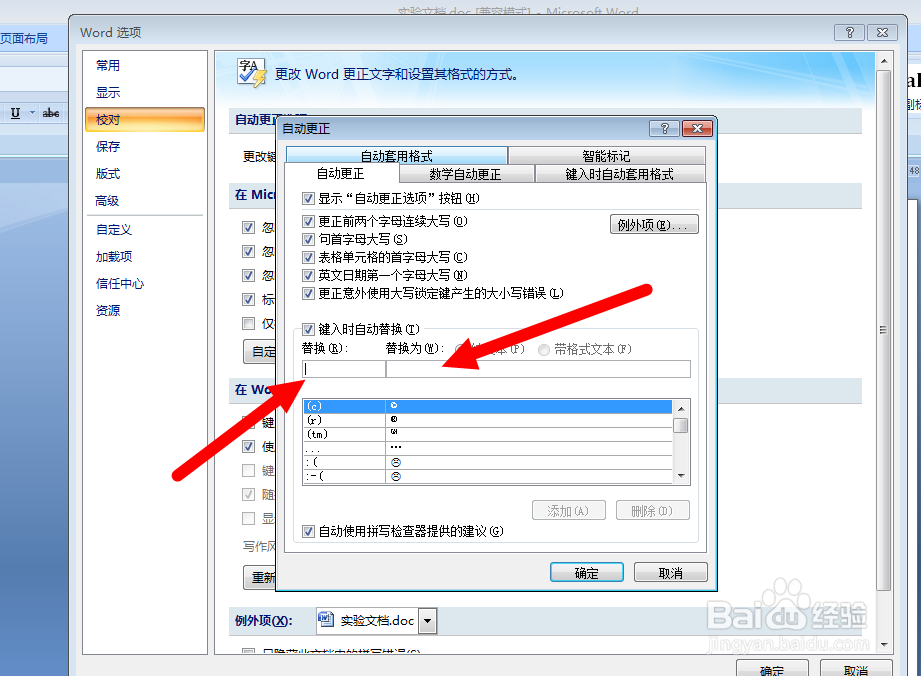Open 高级 category in Word 选项

[x=107, y=200]
